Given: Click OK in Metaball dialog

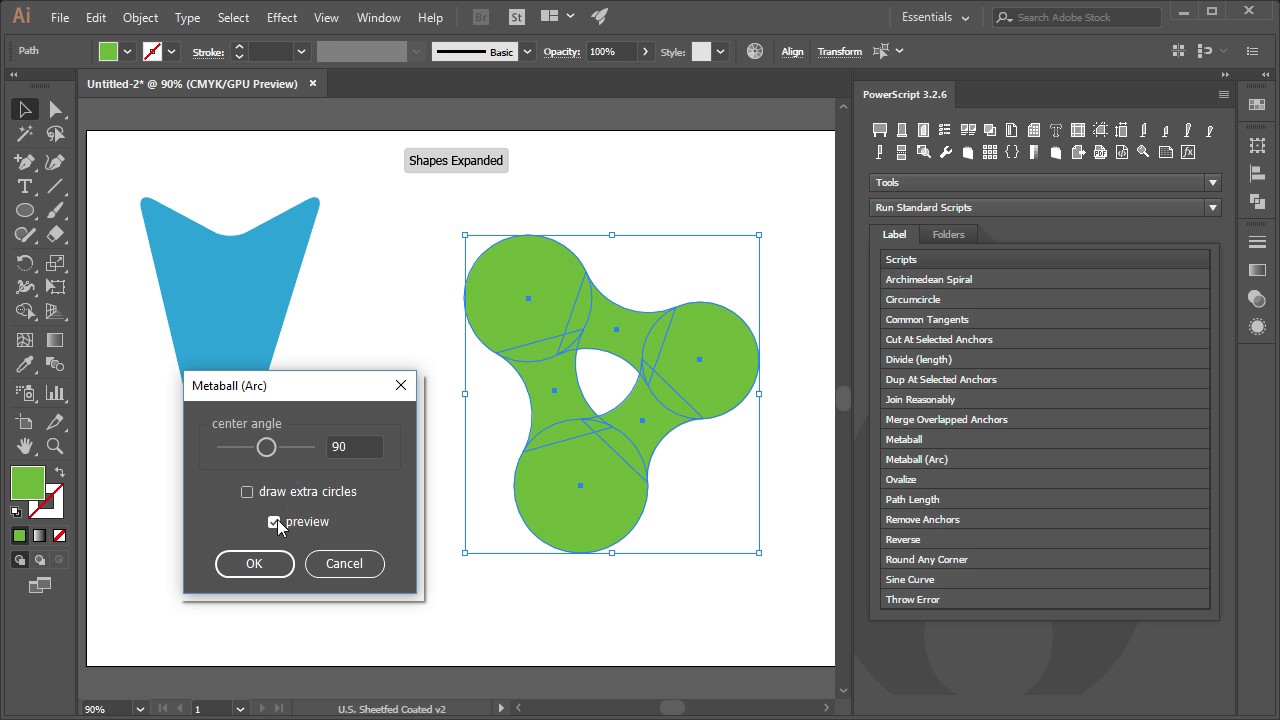Looking at the screenshot, I should (x=254, y=564).
